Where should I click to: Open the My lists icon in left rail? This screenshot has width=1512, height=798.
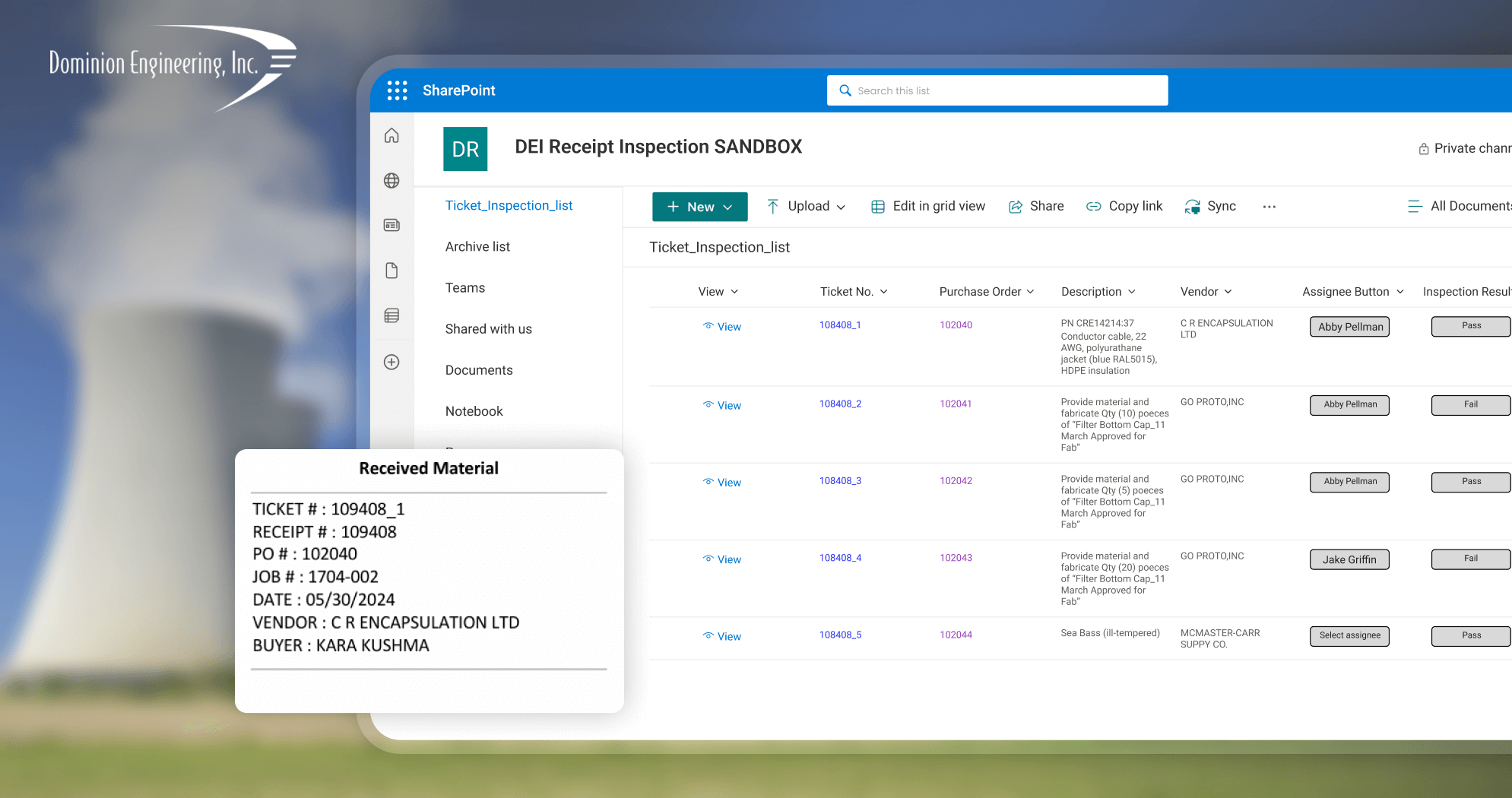[391, 315]
